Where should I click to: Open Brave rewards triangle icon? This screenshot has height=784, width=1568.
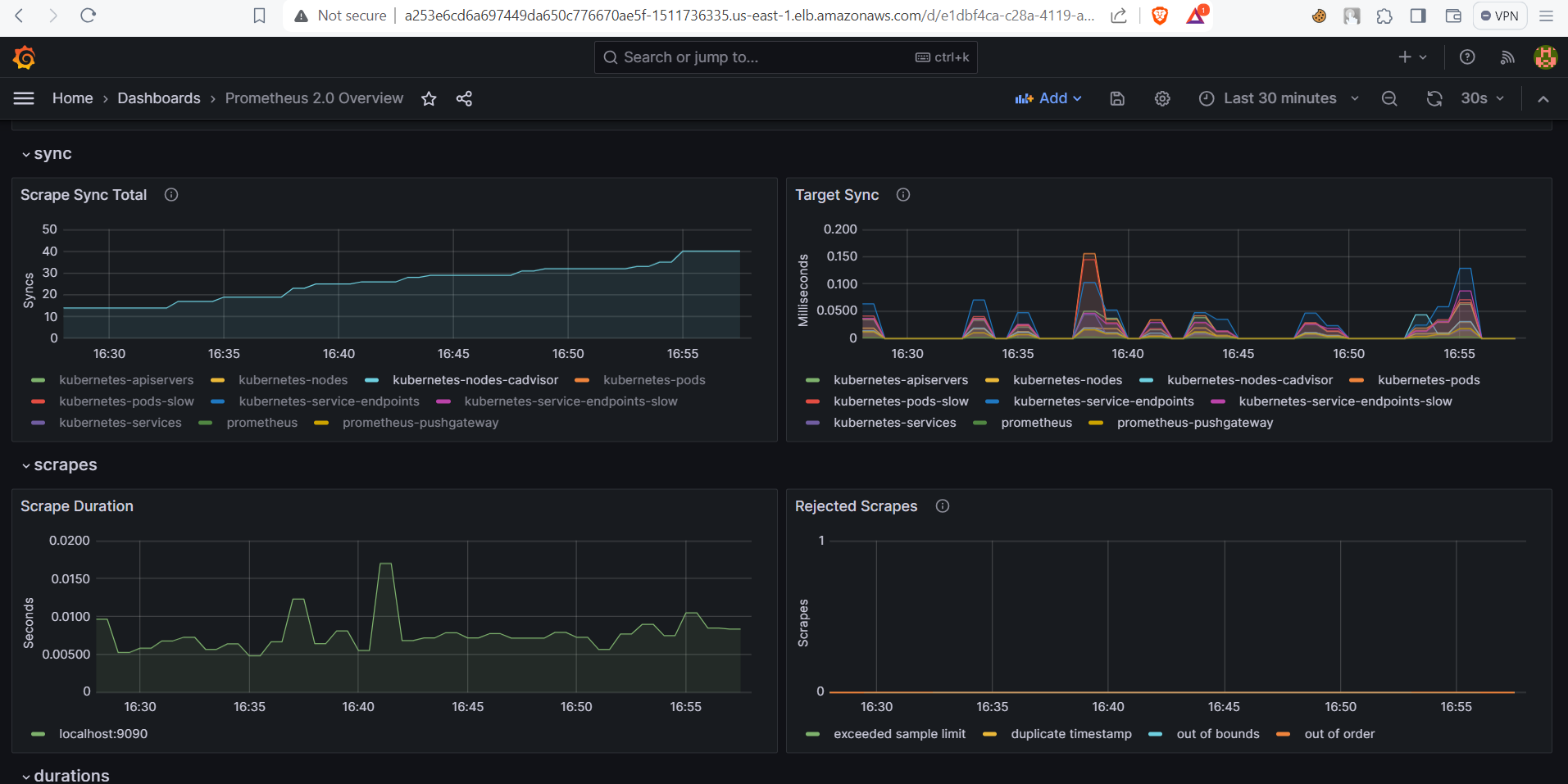pos(1196,15)
